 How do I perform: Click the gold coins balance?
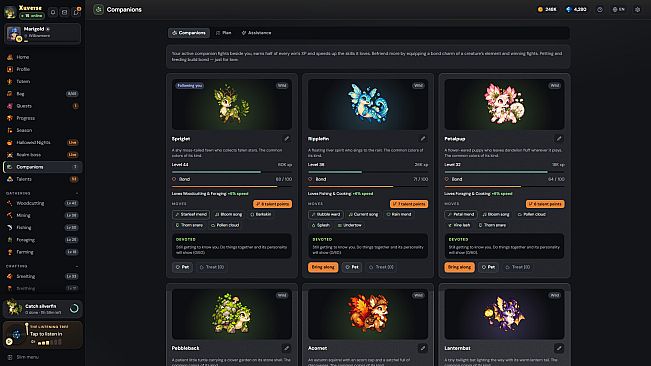coord(547,10)
